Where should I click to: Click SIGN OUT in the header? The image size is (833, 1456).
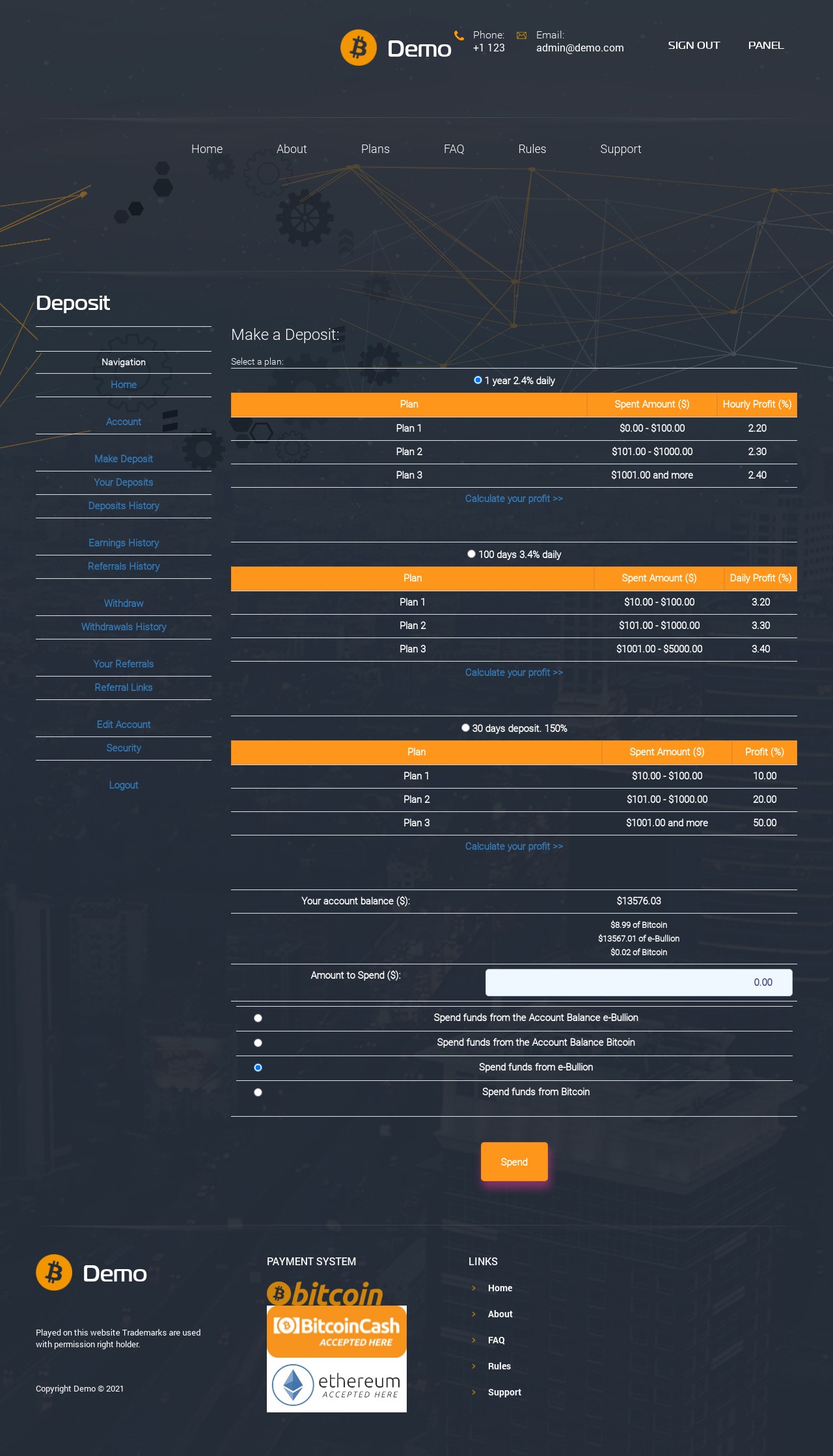[x=694, y=46]
